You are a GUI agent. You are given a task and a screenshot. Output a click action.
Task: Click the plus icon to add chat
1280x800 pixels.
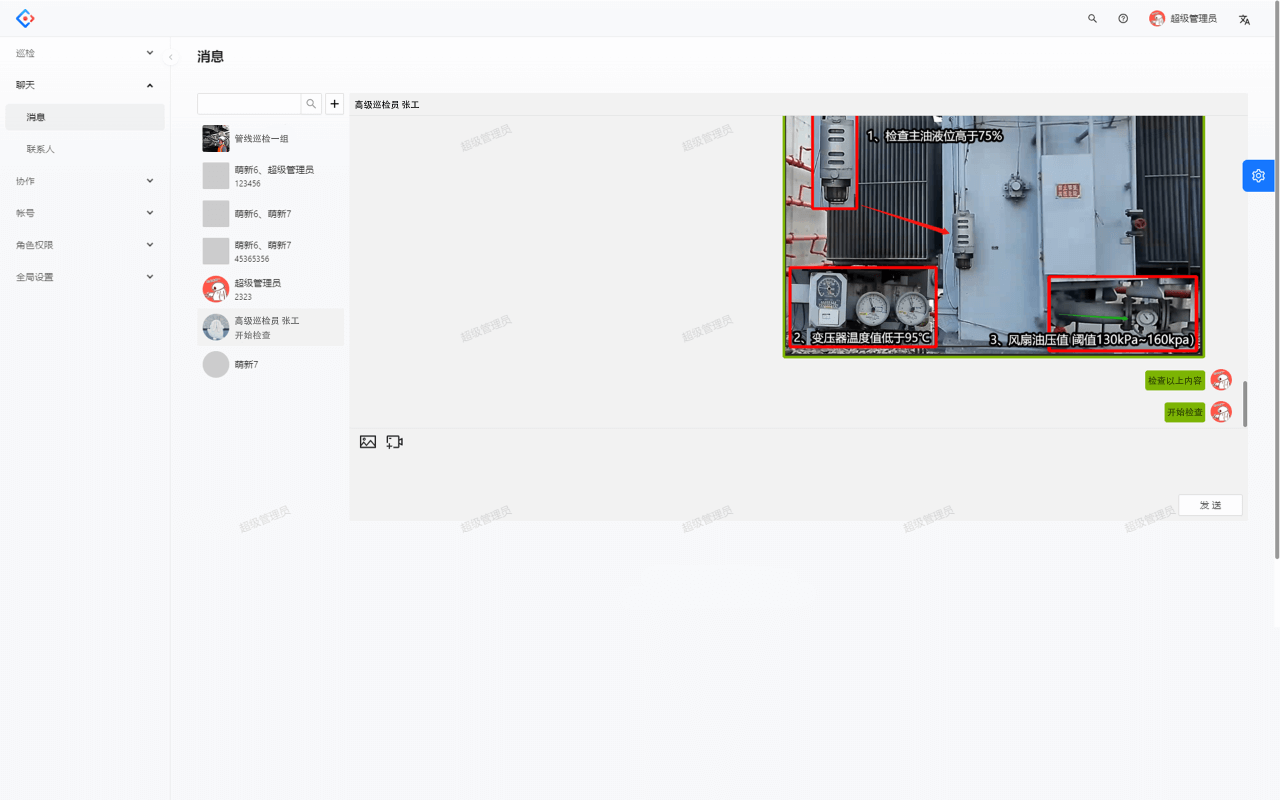[335, 104]
